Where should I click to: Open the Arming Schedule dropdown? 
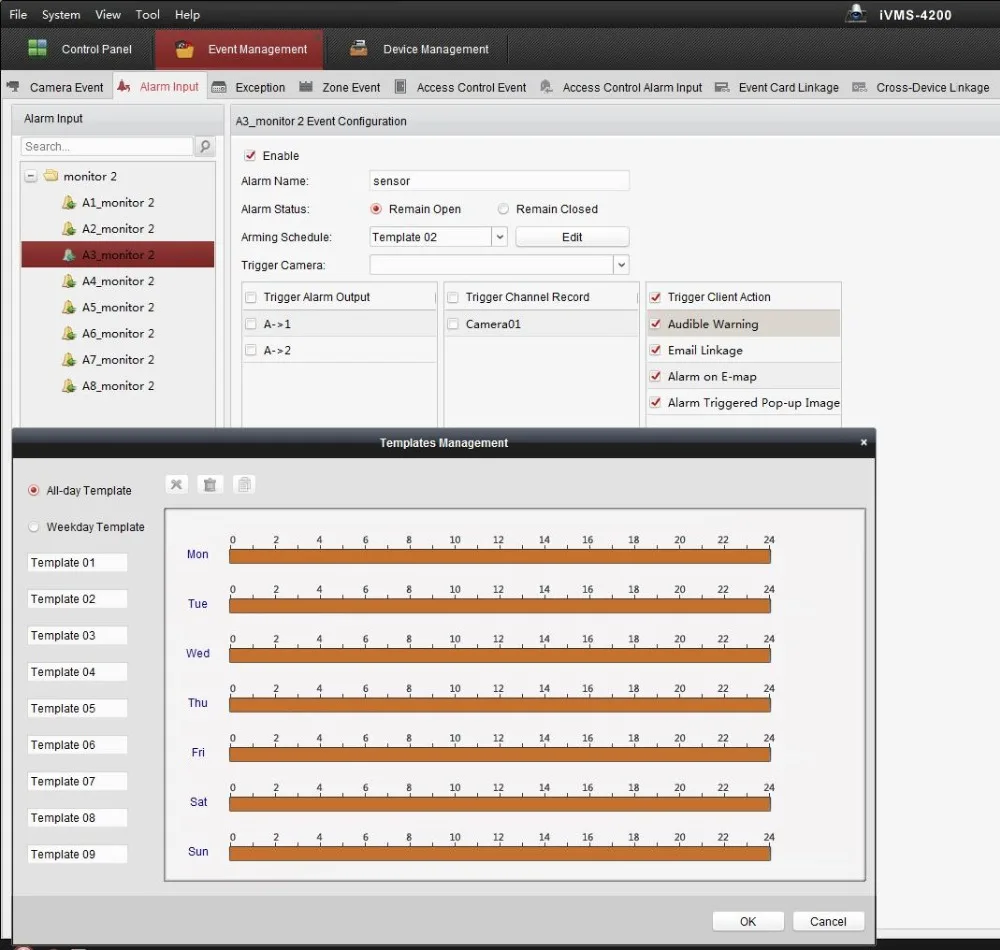coord(499,237)
